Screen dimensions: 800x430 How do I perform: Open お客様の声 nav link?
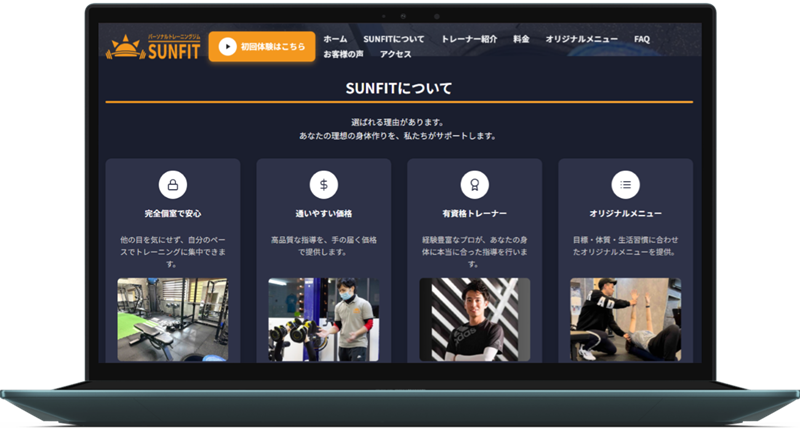coord(343,54)
